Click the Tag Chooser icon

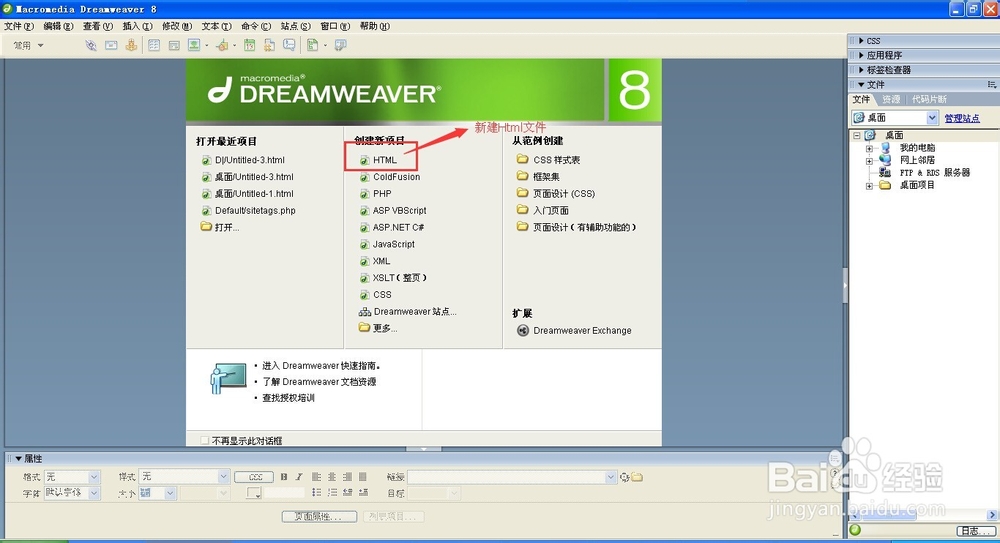click(x=341, y=45)
